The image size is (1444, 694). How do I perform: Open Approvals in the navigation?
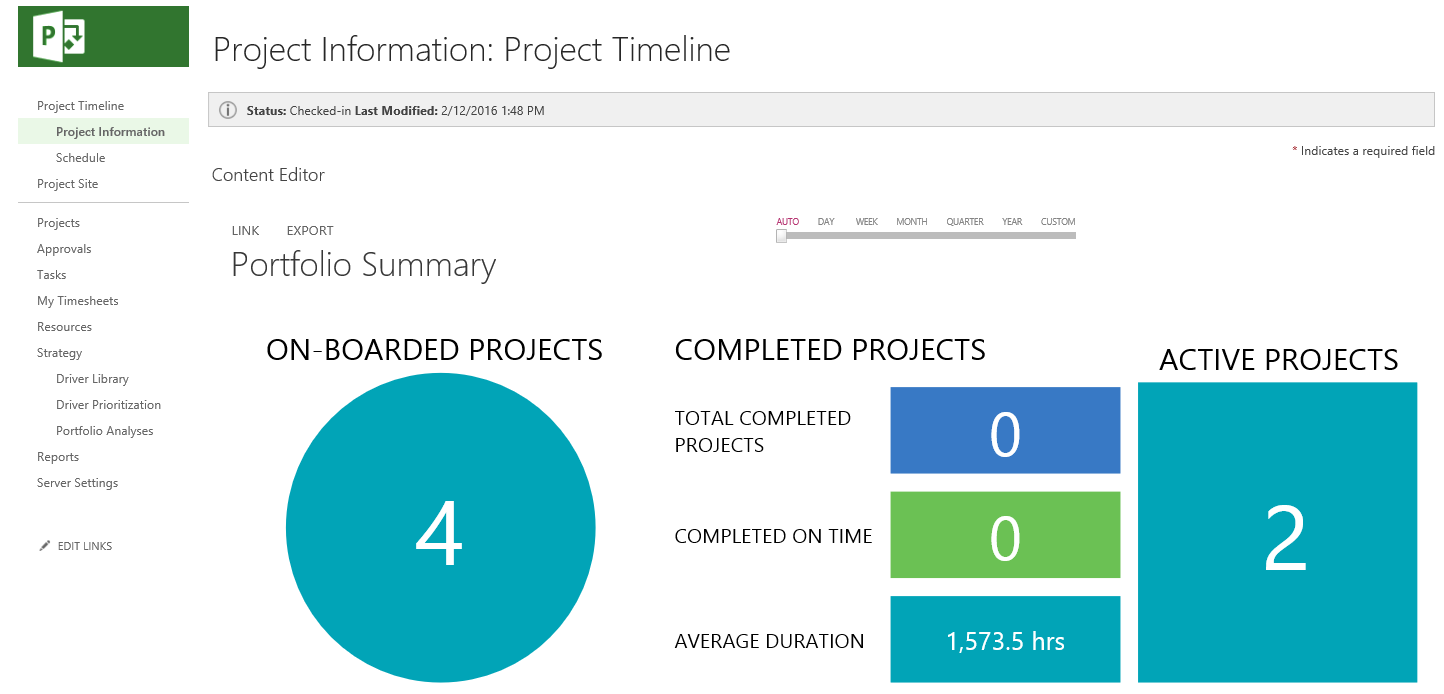(x=64, y=249)
